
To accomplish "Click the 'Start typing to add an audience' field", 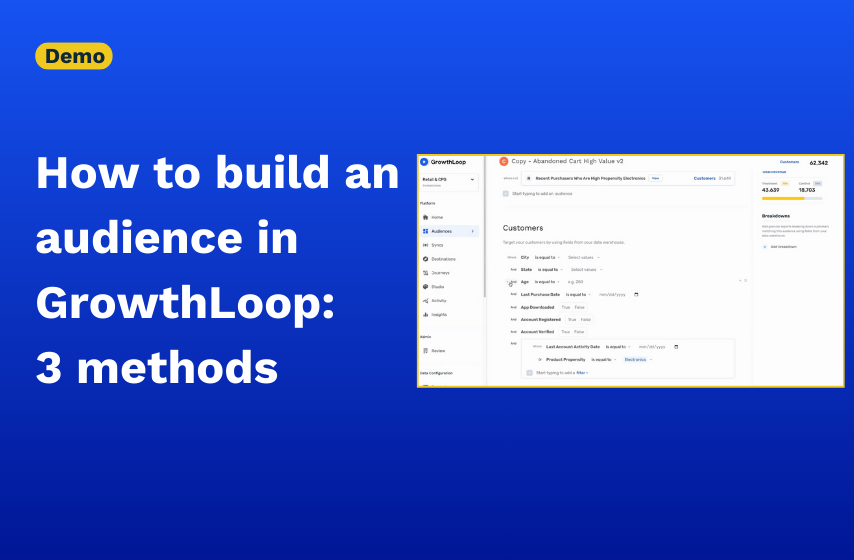I will [x=542, y=194].
